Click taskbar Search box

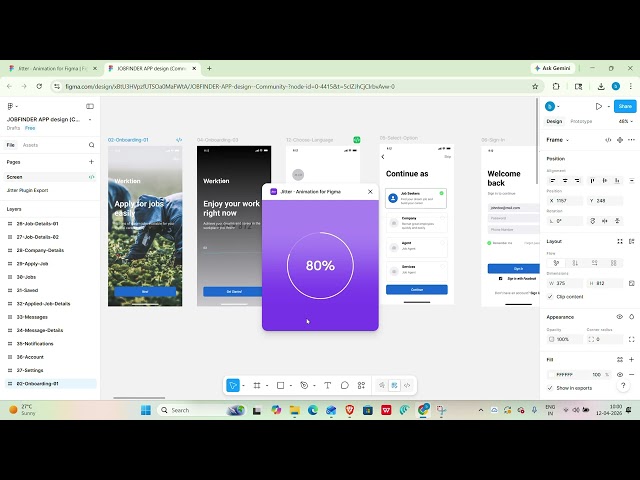click(x=200, y=410)
